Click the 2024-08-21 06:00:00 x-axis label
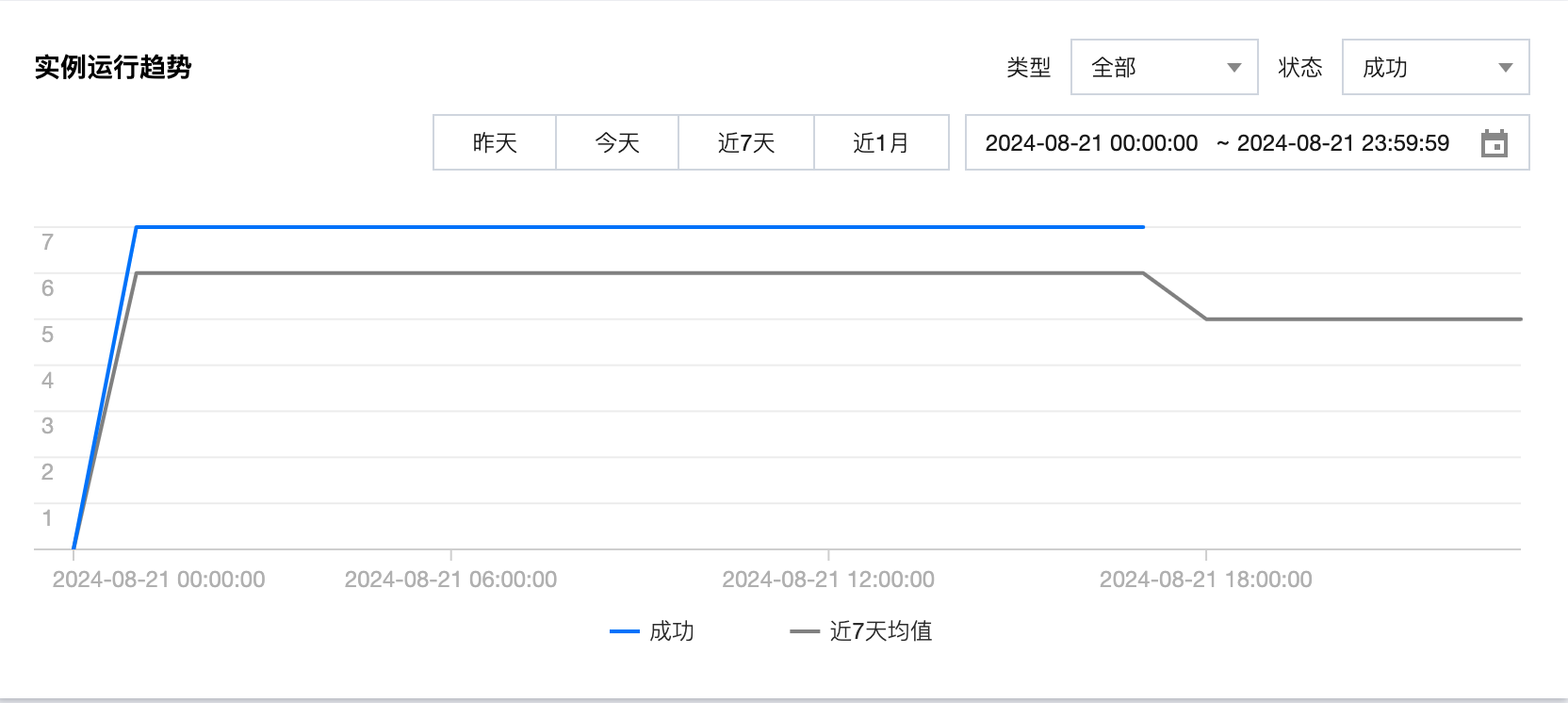 click(x=450, y=580)
